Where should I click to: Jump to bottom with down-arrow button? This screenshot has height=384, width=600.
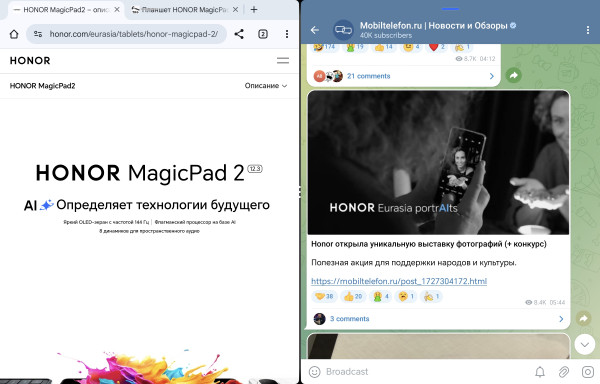point(584,345)
